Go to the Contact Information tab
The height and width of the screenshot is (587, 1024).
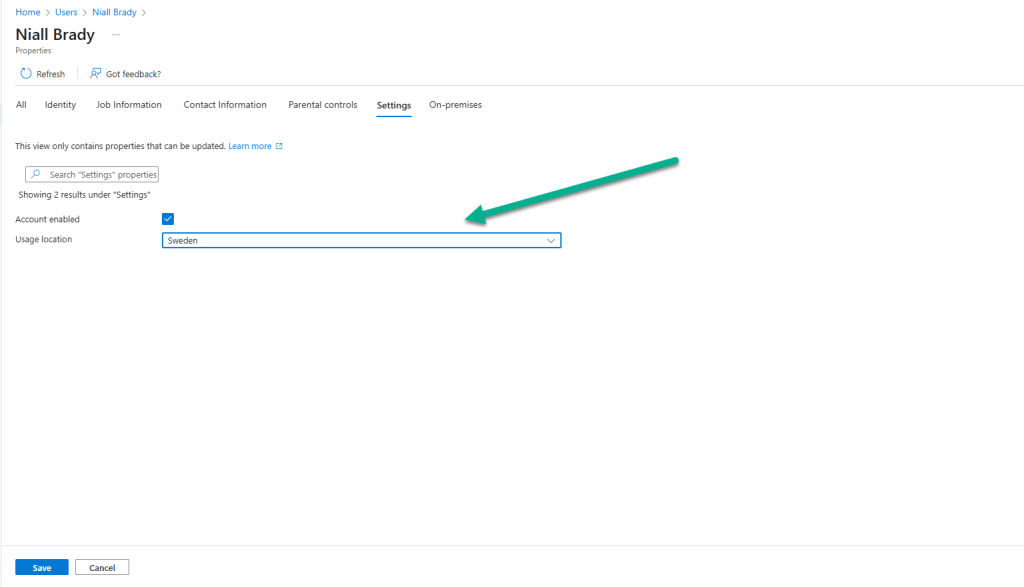click(x=225, y=105)
